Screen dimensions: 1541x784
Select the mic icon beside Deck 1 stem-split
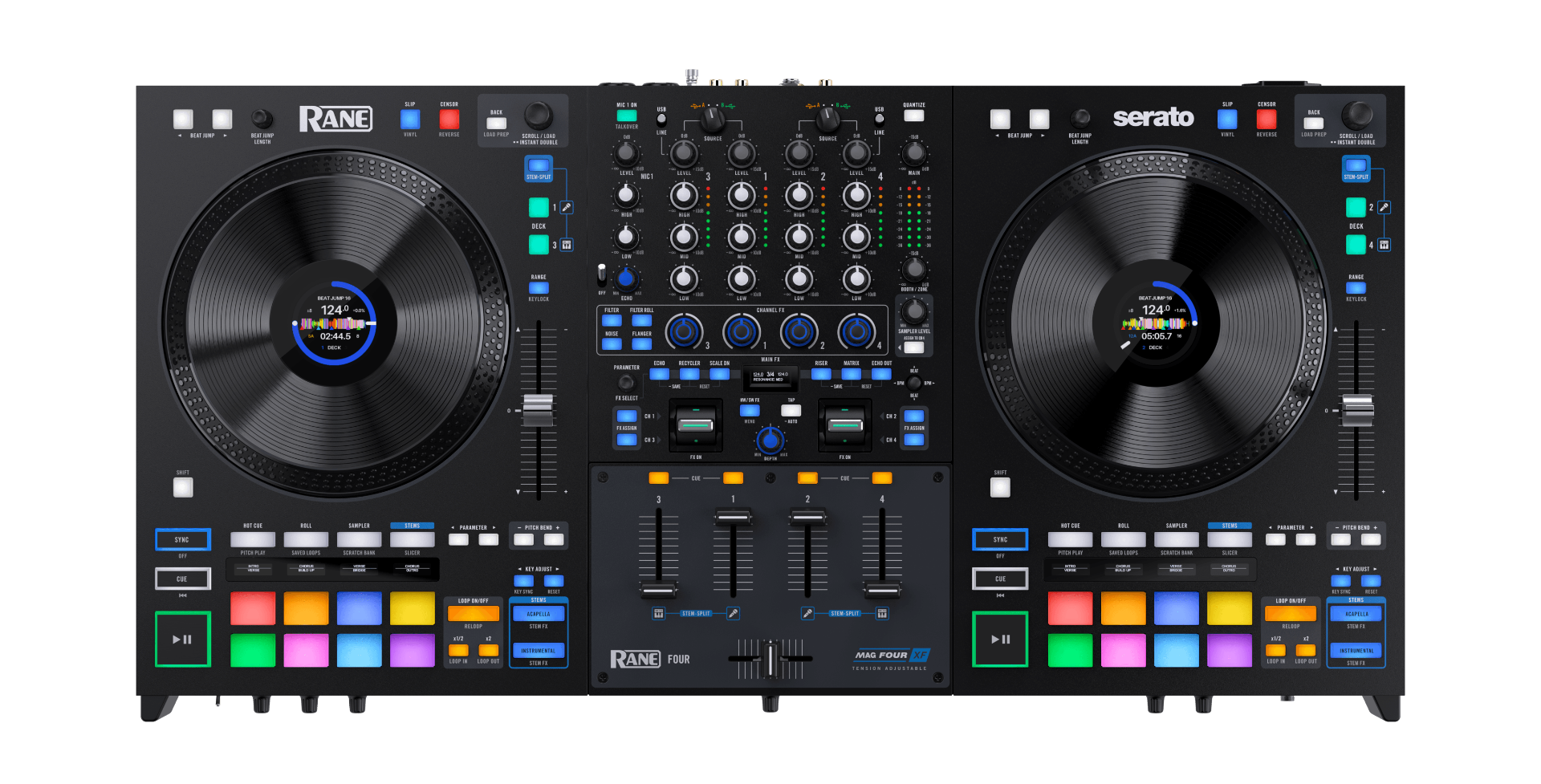point(567,206)
